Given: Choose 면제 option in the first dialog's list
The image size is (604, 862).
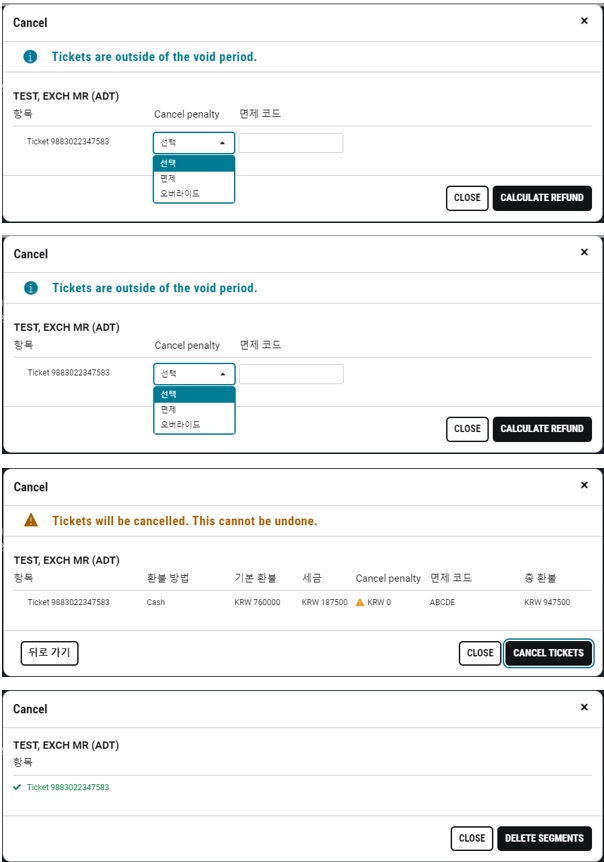Looking at the screenshot, I should [x=194, y=179].
